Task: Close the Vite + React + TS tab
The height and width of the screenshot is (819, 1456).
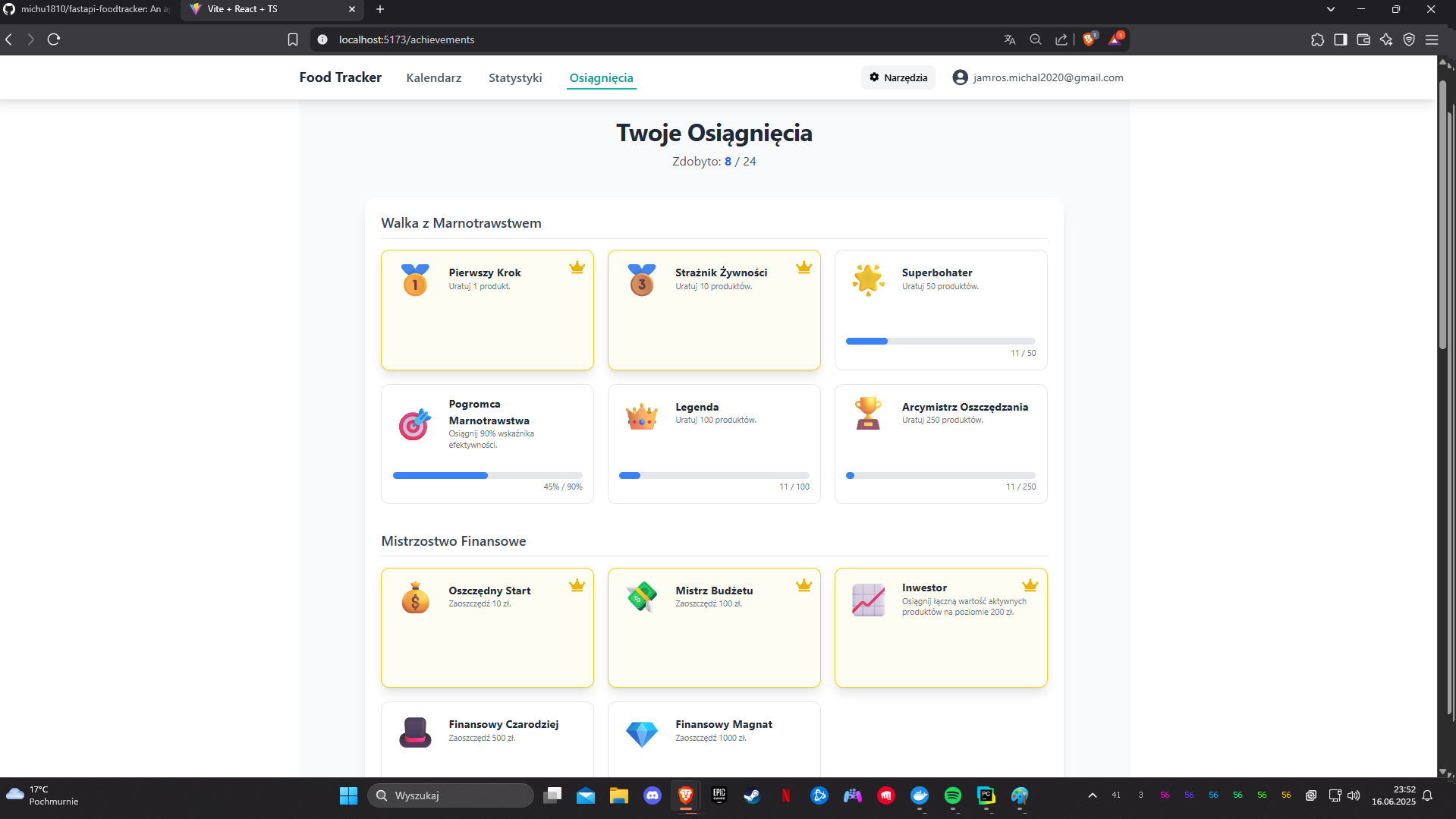Action: (x=352, y=9)
